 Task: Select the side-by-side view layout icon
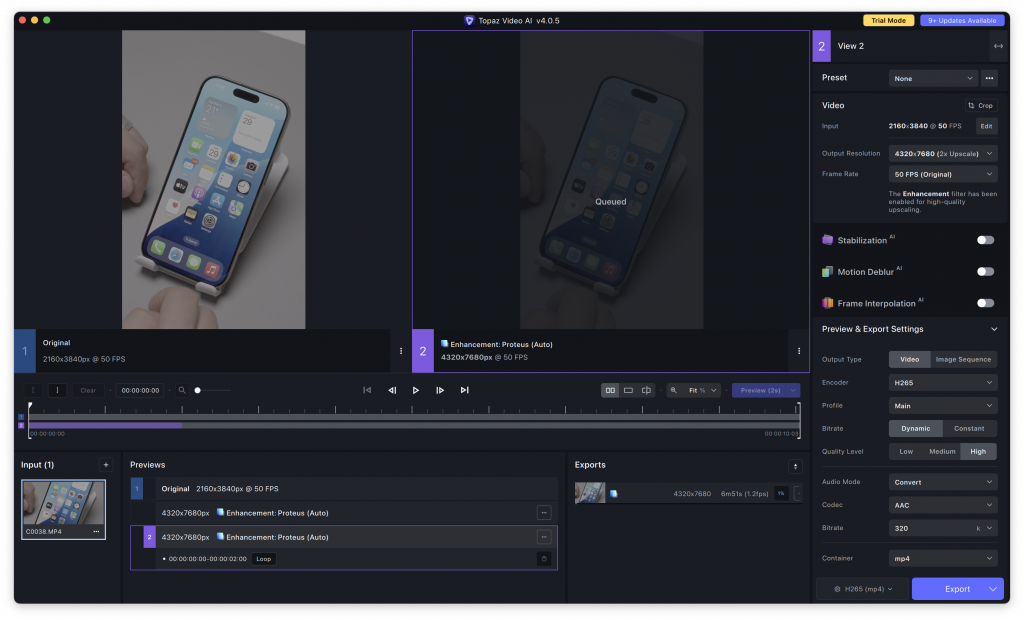(x=610, y=390)
